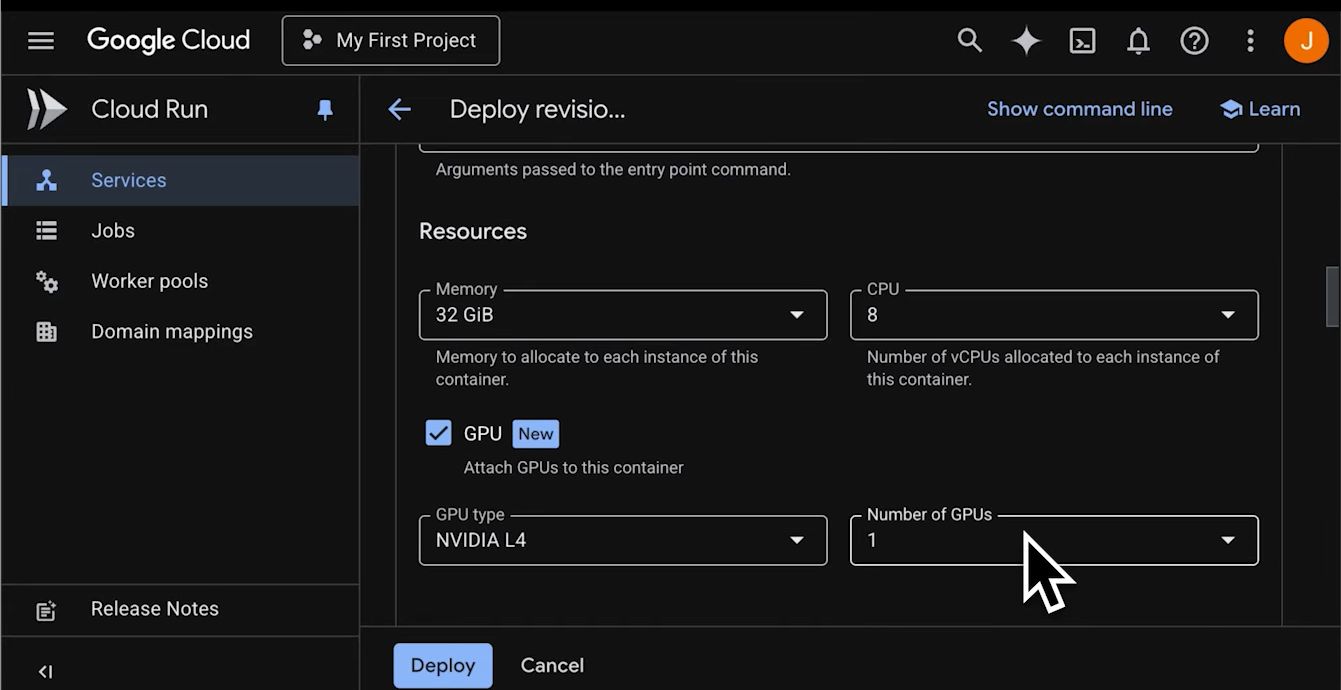Open the hamburger navigation menu
This screenshot has width=1341, height=690.
[x=41, y=41]
